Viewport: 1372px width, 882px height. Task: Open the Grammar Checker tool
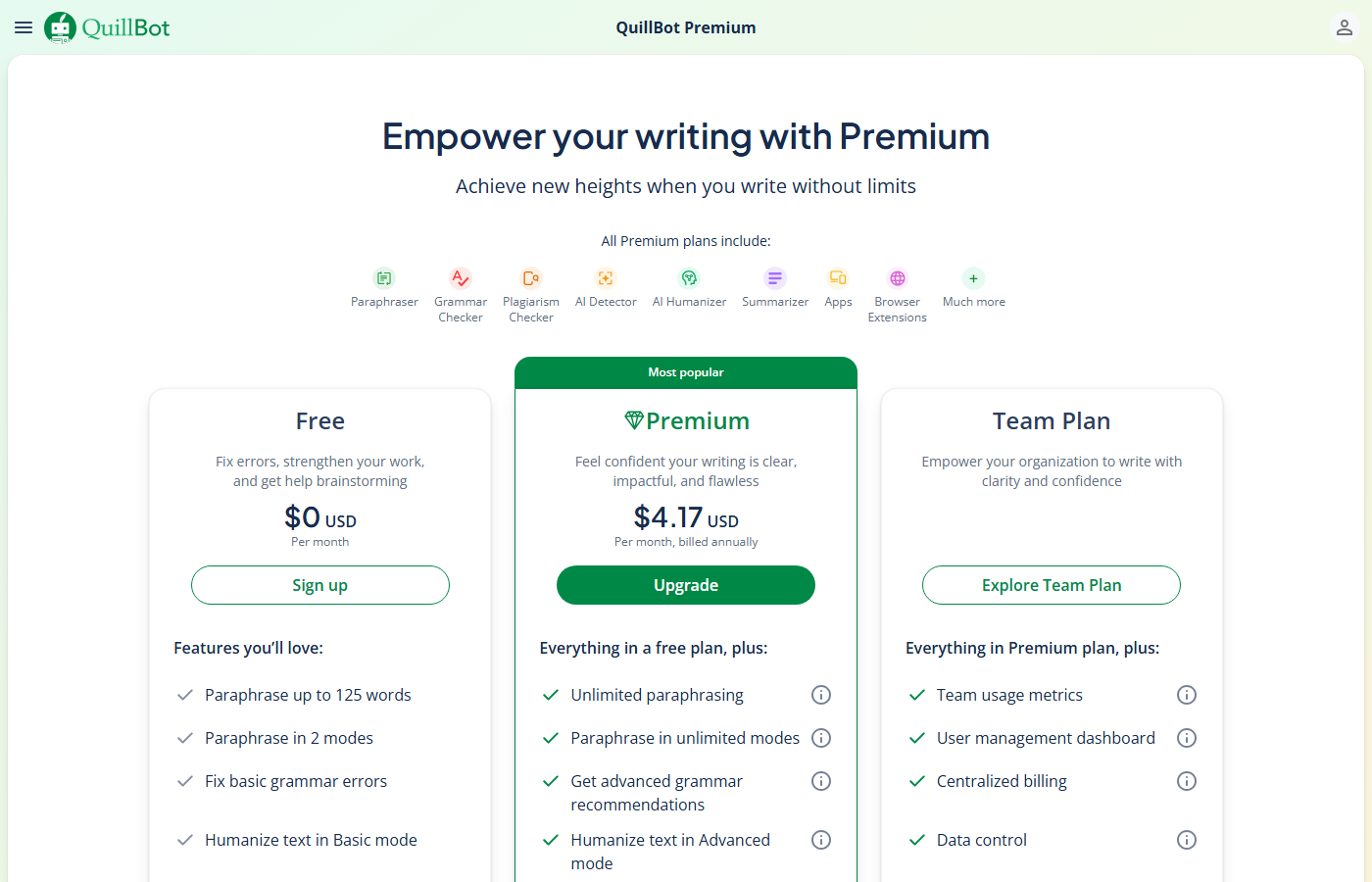pyautogui.click(x=460, y=278)
